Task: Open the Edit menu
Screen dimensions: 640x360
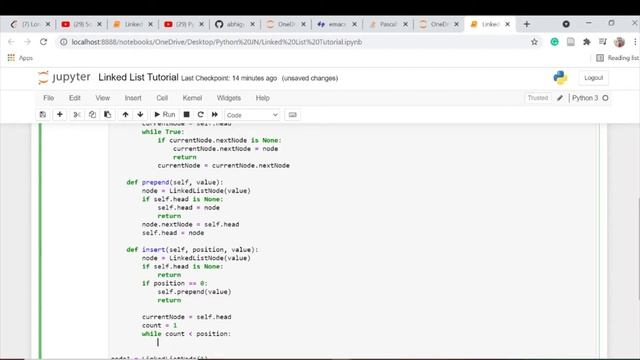Action: click(75, 98)
